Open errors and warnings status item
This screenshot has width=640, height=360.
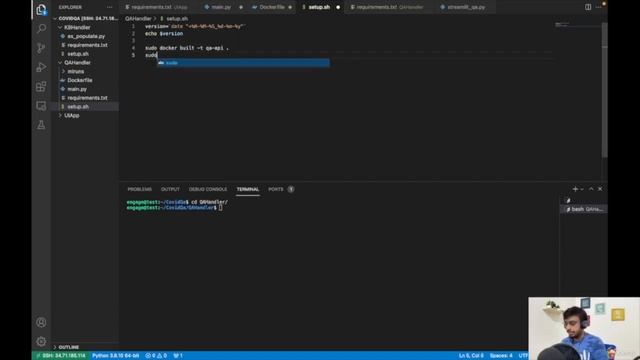pyautogui.click(x=156, y=356)
